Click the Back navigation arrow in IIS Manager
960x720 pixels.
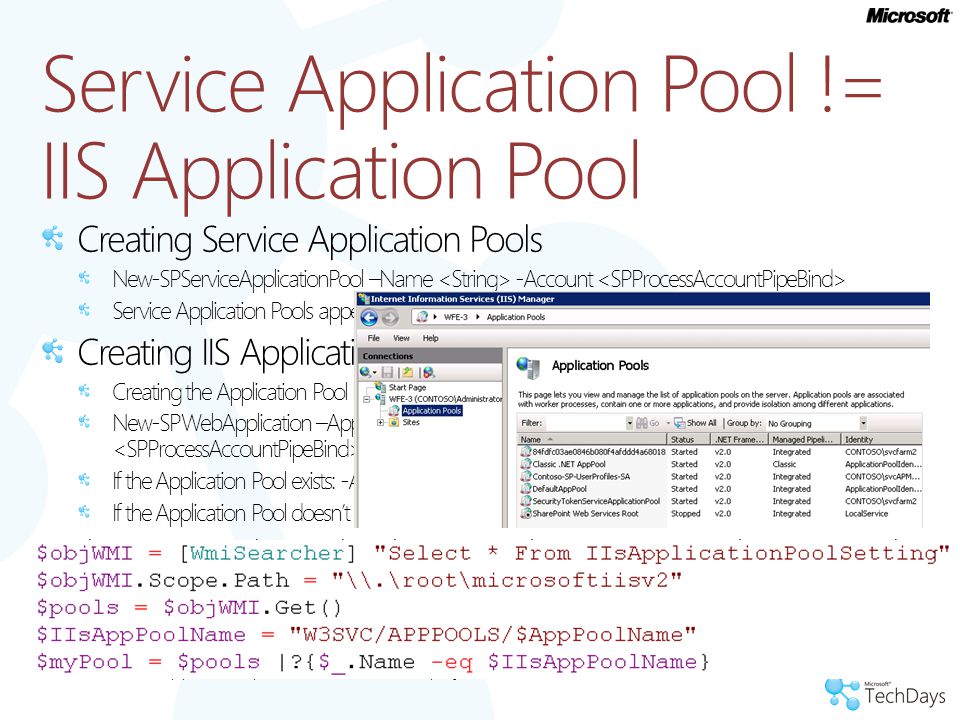369,318
